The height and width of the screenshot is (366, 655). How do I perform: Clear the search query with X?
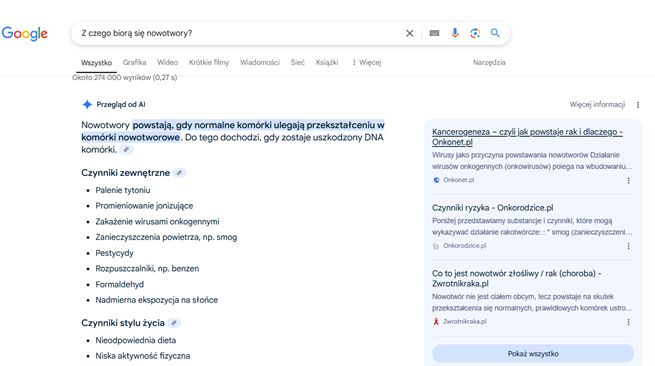click(409, 33)
